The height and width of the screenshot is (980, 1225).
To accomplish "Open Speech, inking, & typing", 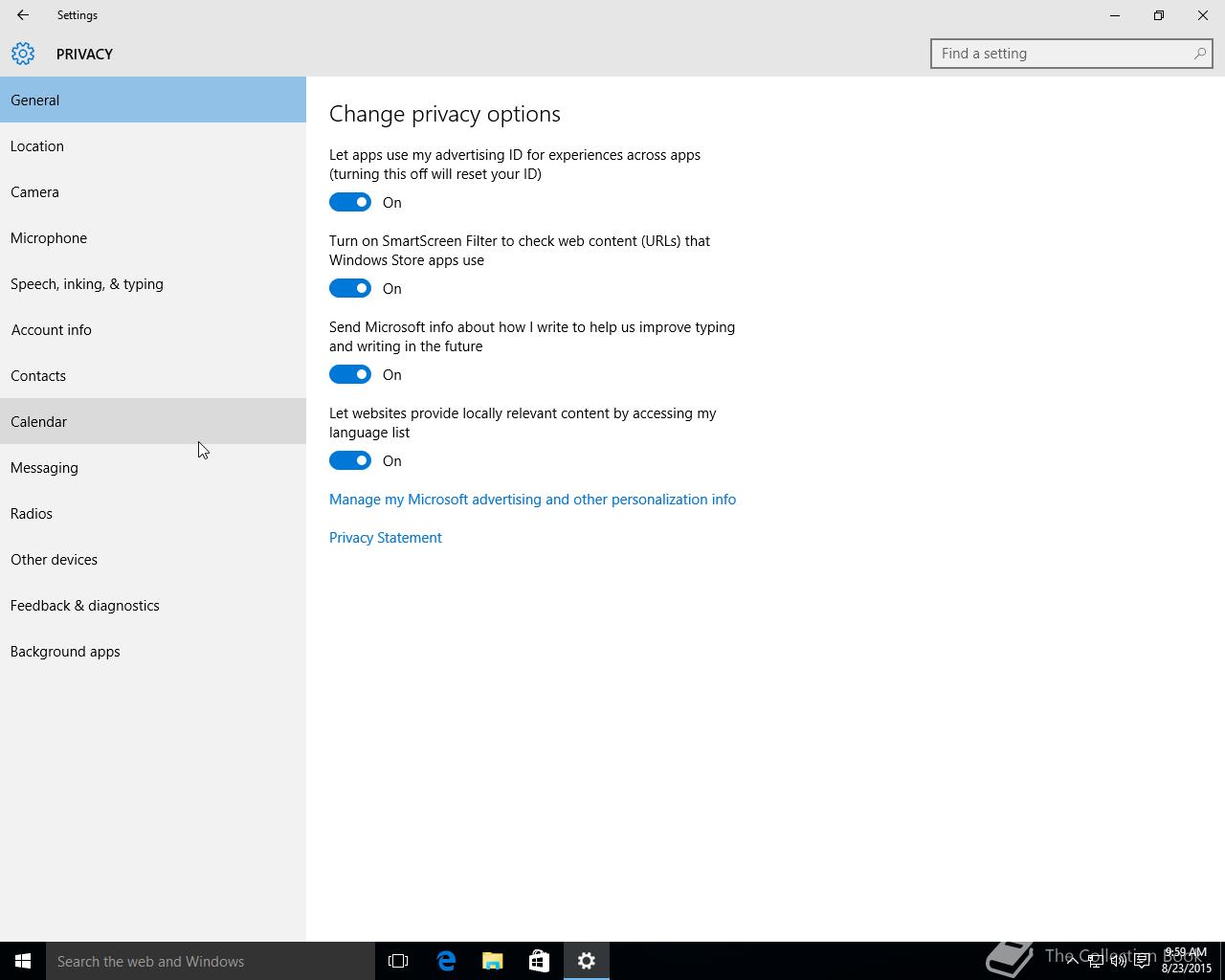I will [x=153, y=283].
